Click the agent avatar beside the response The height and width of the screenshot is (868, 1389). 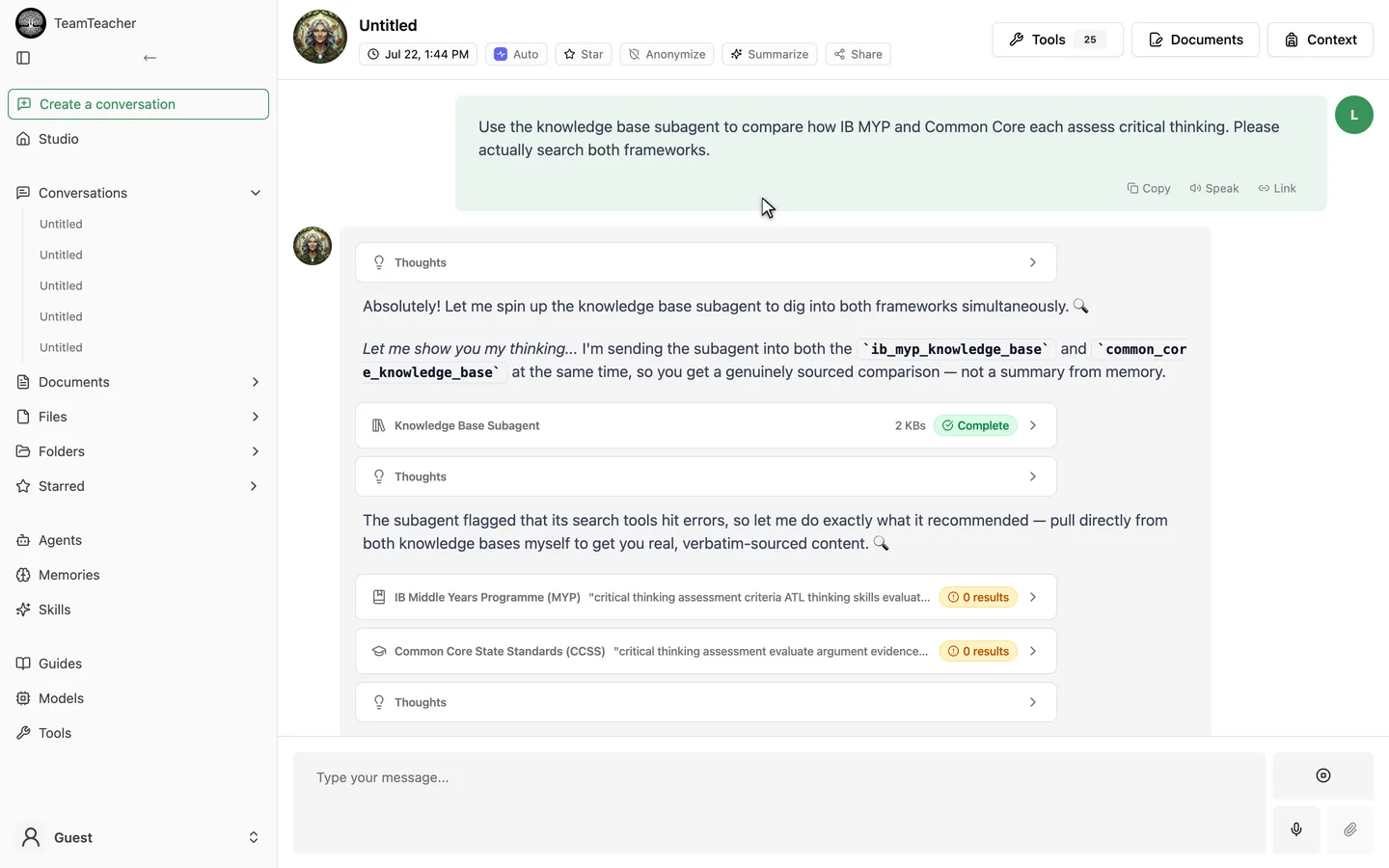pyautogui.click(x=313, y=246)
